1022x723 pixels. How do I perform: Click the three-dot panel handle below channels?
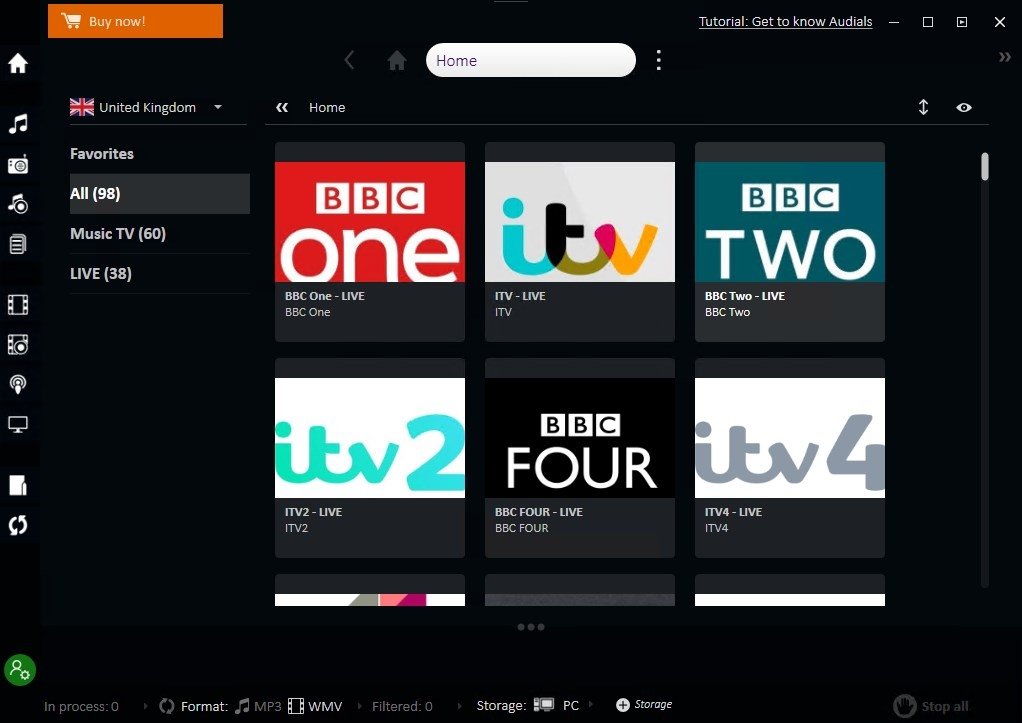tap(531, 627)
